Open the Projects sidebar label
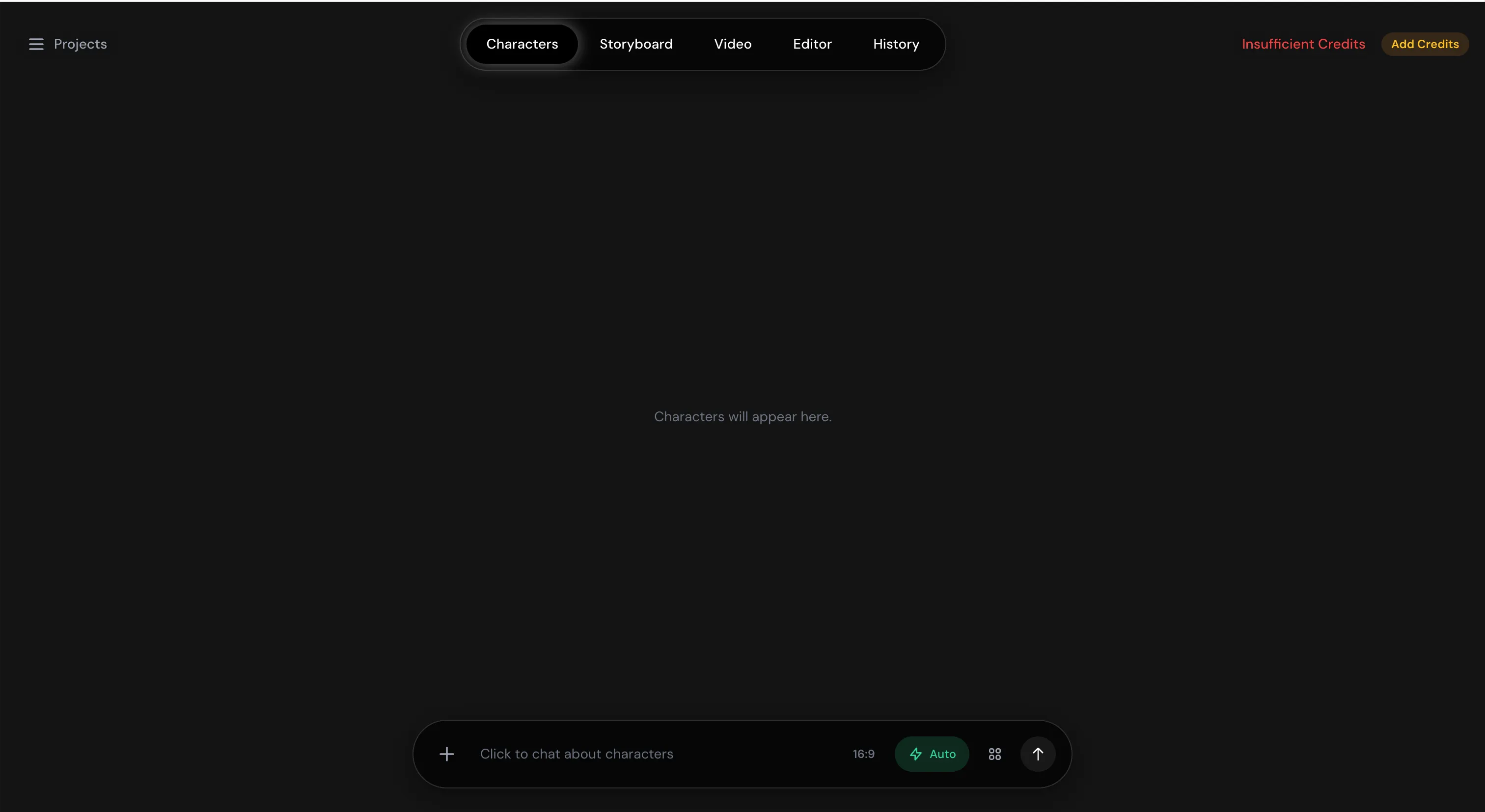This screenshot has width=1485, height=812. coord(80,44)
